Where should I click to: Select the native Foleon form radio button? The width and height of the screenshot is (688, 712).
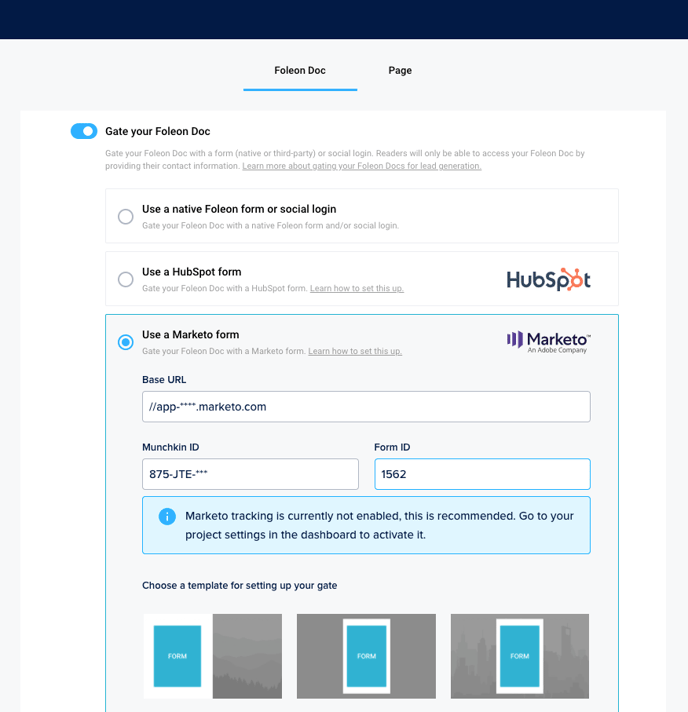[125, 217]
